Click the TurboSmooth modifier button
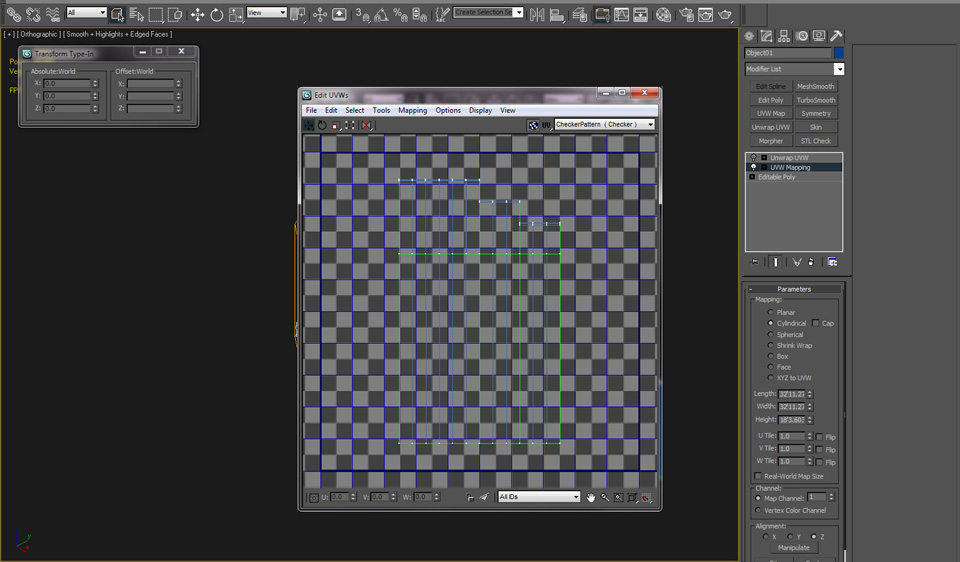The height and width of the screenshot is (562, 960). point(816,100)
